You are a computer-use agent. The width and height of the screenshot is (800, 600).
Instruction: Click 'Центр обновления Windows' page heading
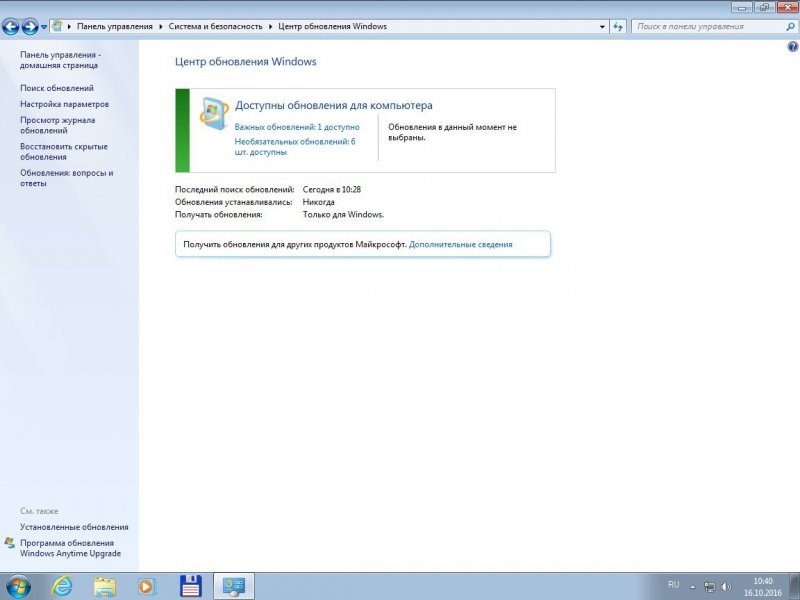tap(245, 62)
